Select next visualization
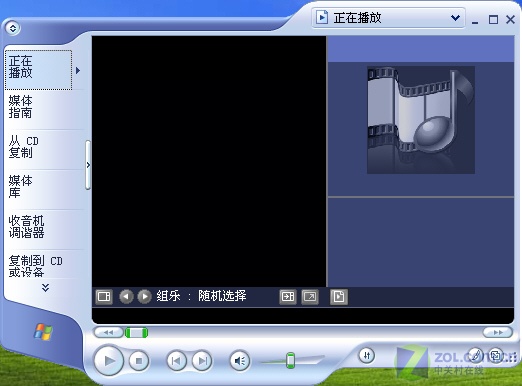Viewport: 522px width, 386px height. tap(144, 296)
